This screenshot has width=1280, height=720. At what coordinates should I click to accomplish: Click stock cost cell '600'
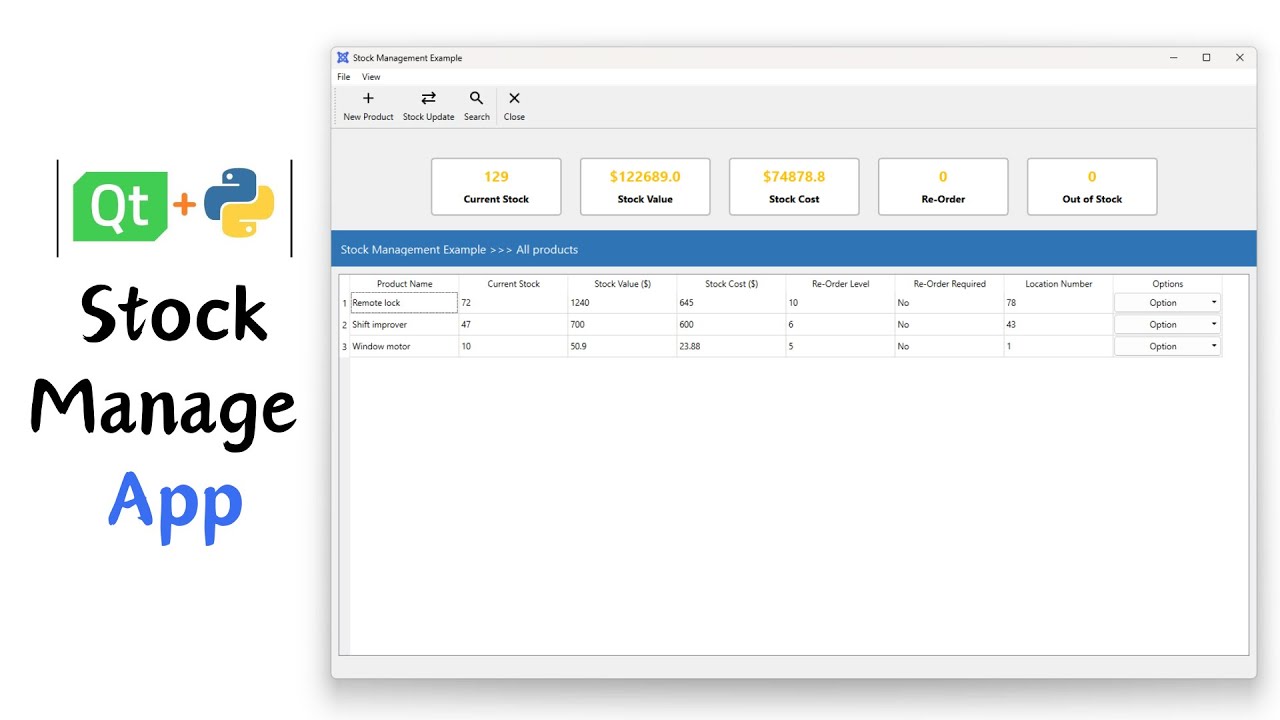[732, 325]
